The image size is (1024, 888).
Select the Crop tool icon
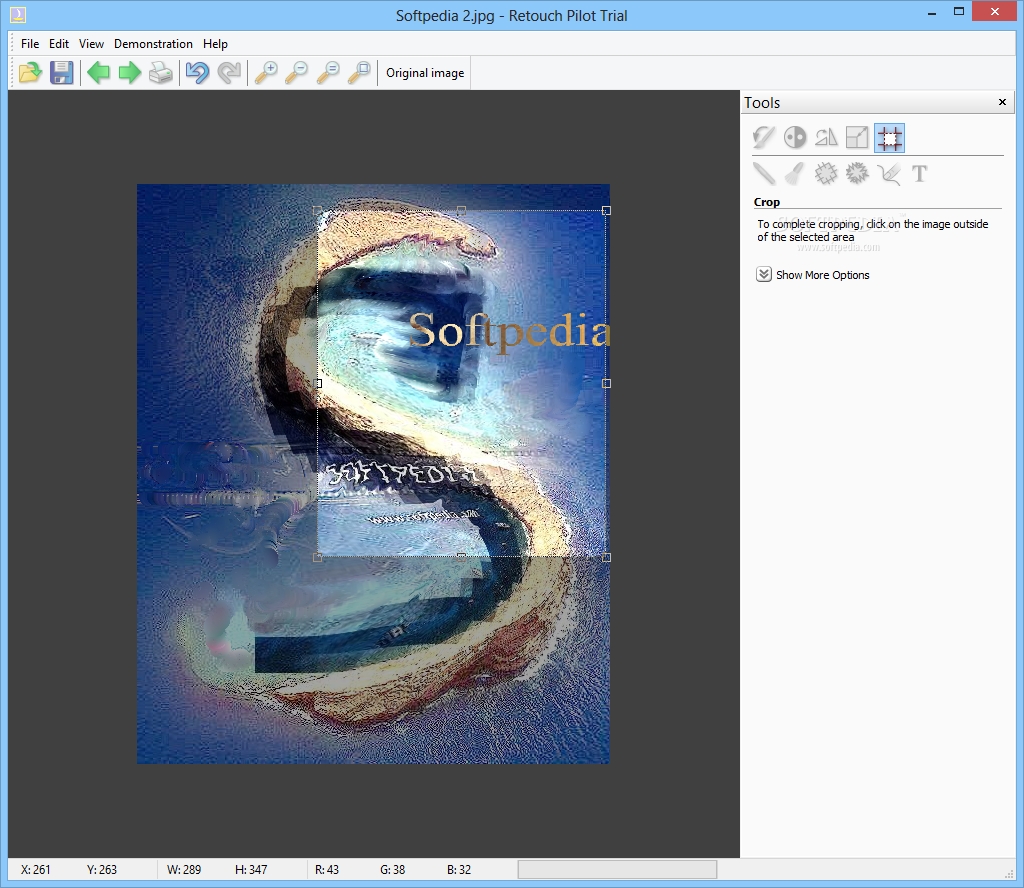tap(889, 138)
